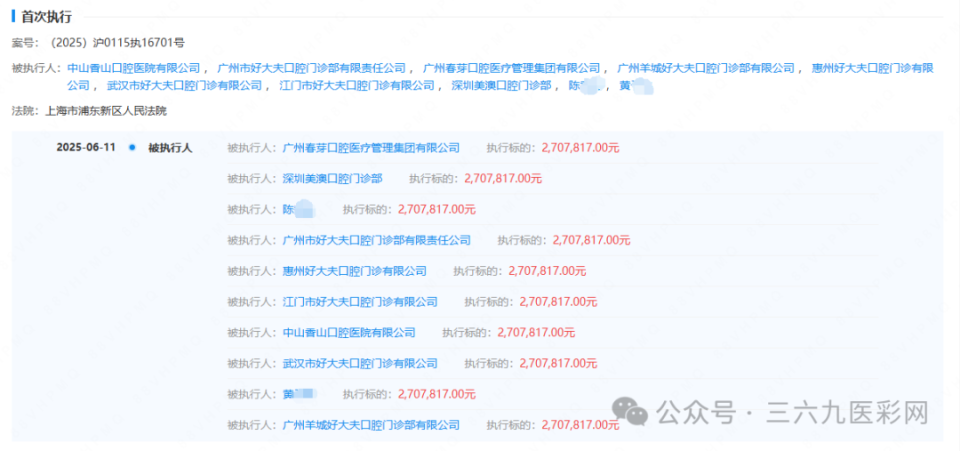Viewport: 960px width, 451px height.
Task: Click 2,707,817.00元 amount in 中山香山口腔医院 row
Action: pos(536,332)
